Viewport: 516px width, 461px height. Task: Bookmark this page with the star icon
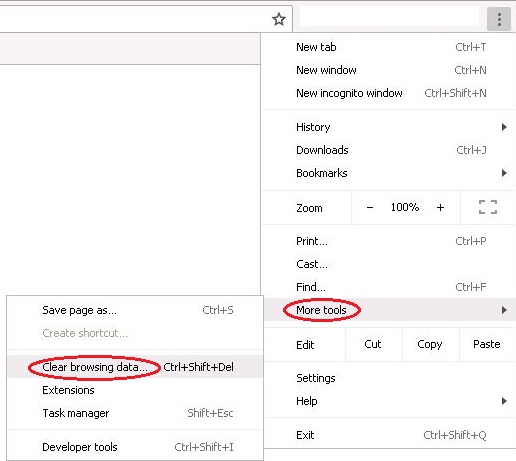click(x=279, y=19)
